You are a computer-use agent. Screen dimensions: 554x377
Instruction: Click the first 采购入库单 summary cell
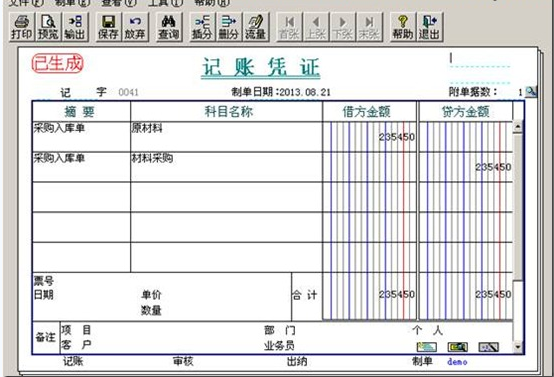pyautogui.click(x=81, y=137)
